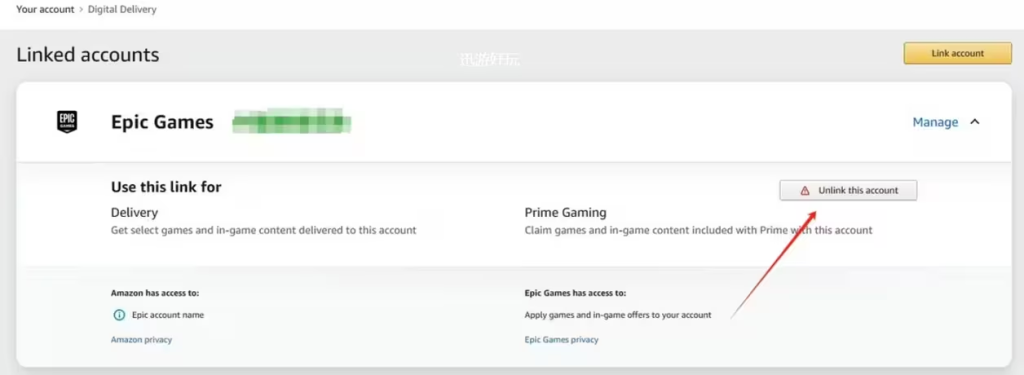Open the Manage link for Epic Games

935,122
